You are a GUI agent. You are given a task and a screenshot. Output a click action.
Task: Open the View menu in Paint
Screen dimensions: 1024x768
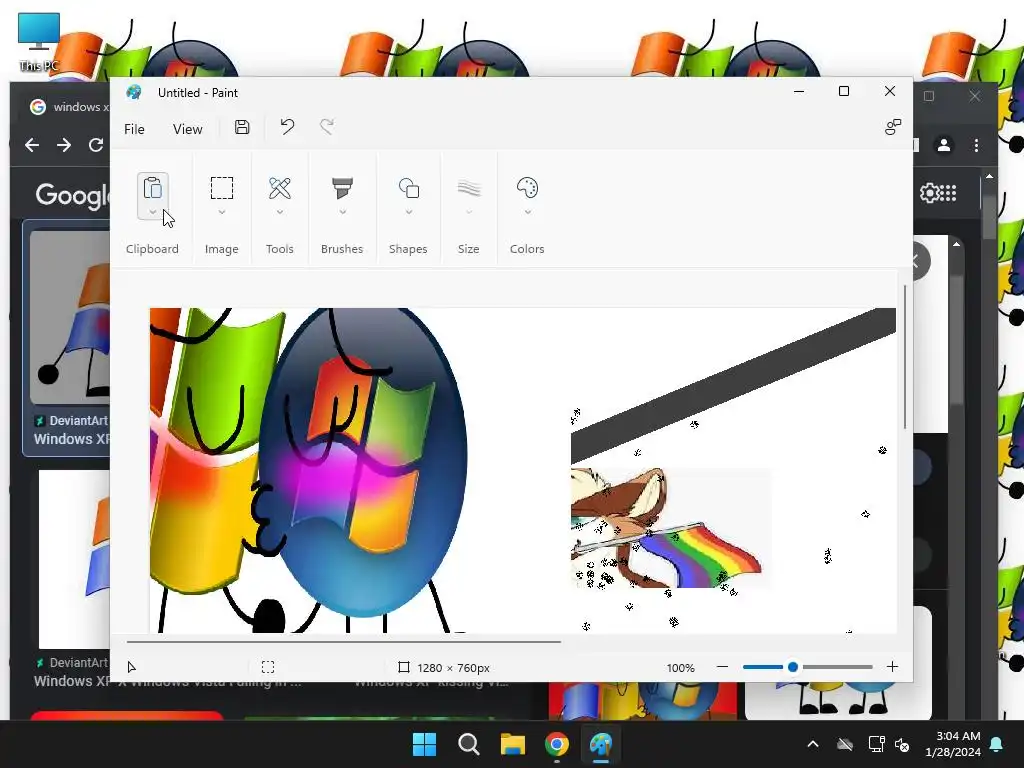tap(187, 129)
